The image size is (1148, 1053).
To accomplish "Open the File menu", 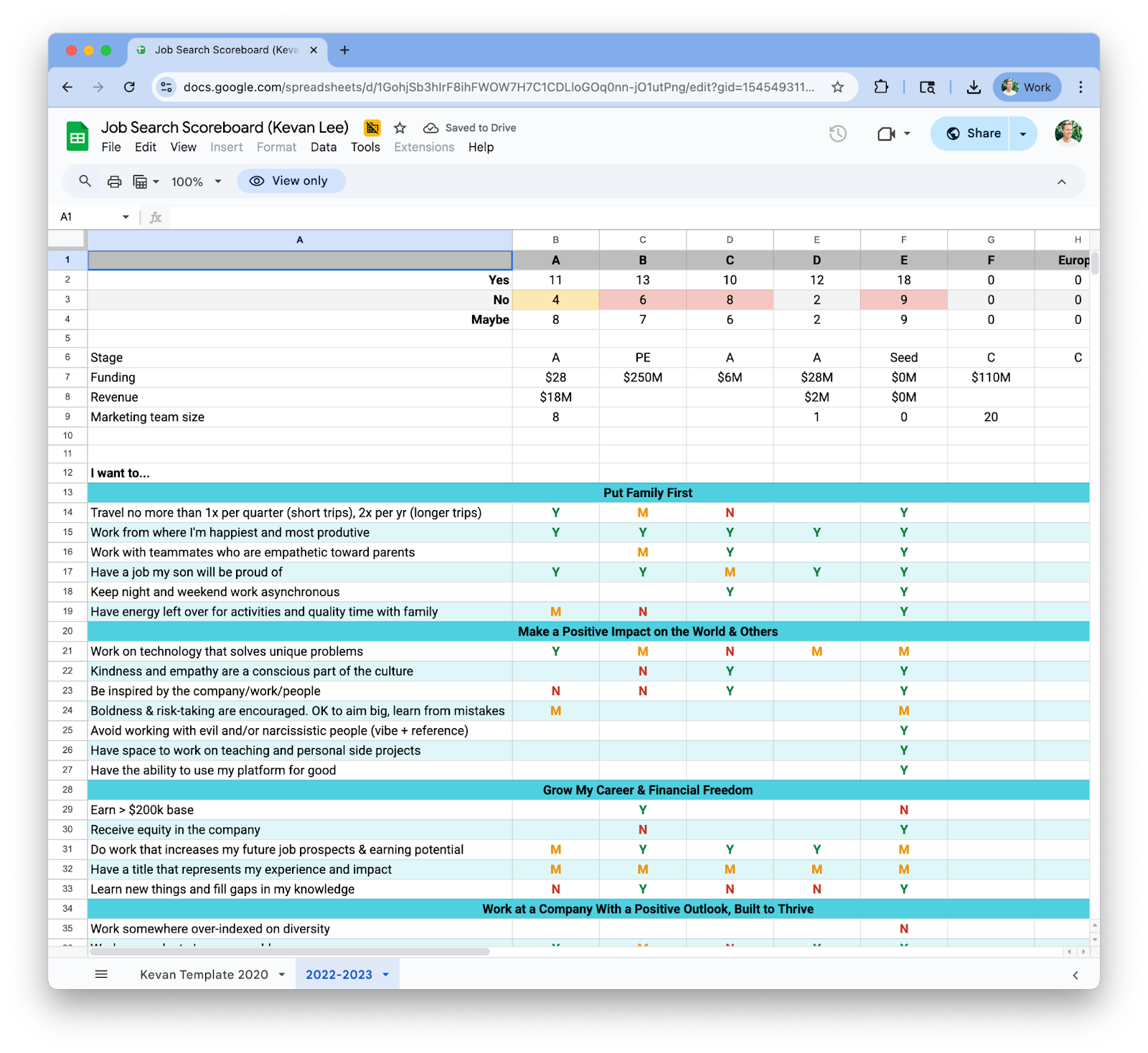I will tap(111, 147).
